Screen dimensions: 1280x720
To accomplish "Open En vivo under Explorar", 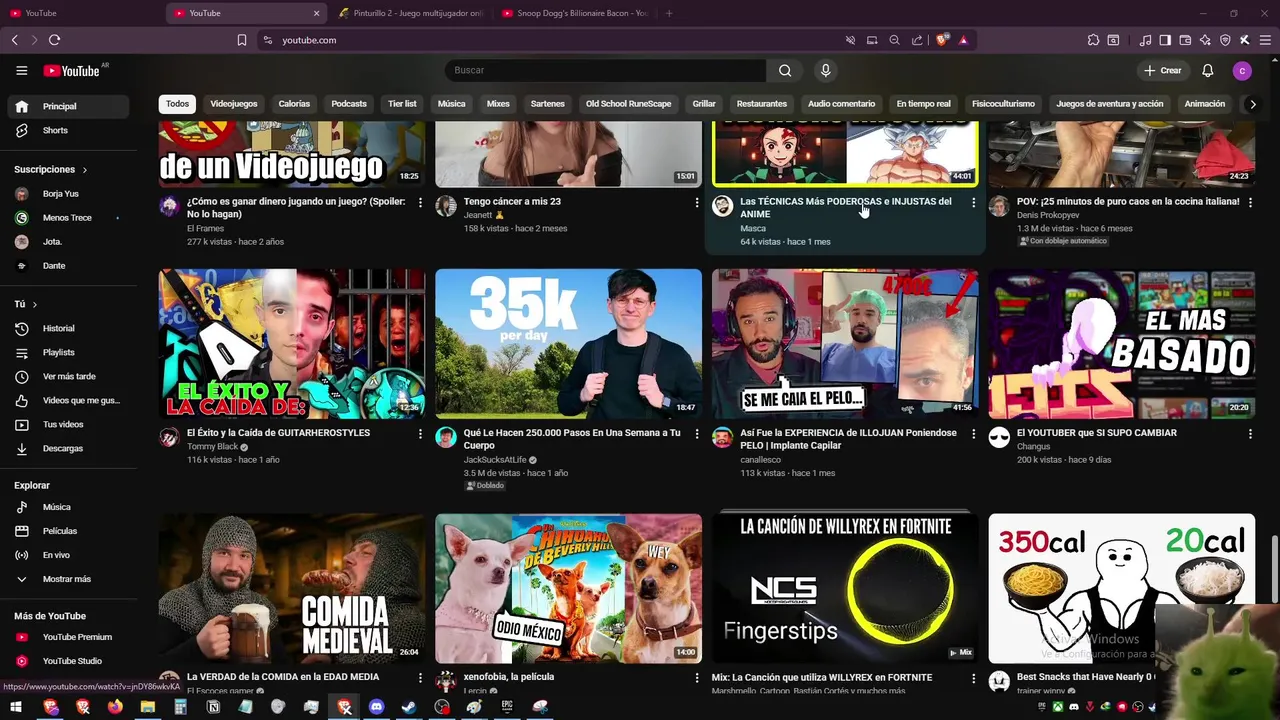I will click(68, 555).
